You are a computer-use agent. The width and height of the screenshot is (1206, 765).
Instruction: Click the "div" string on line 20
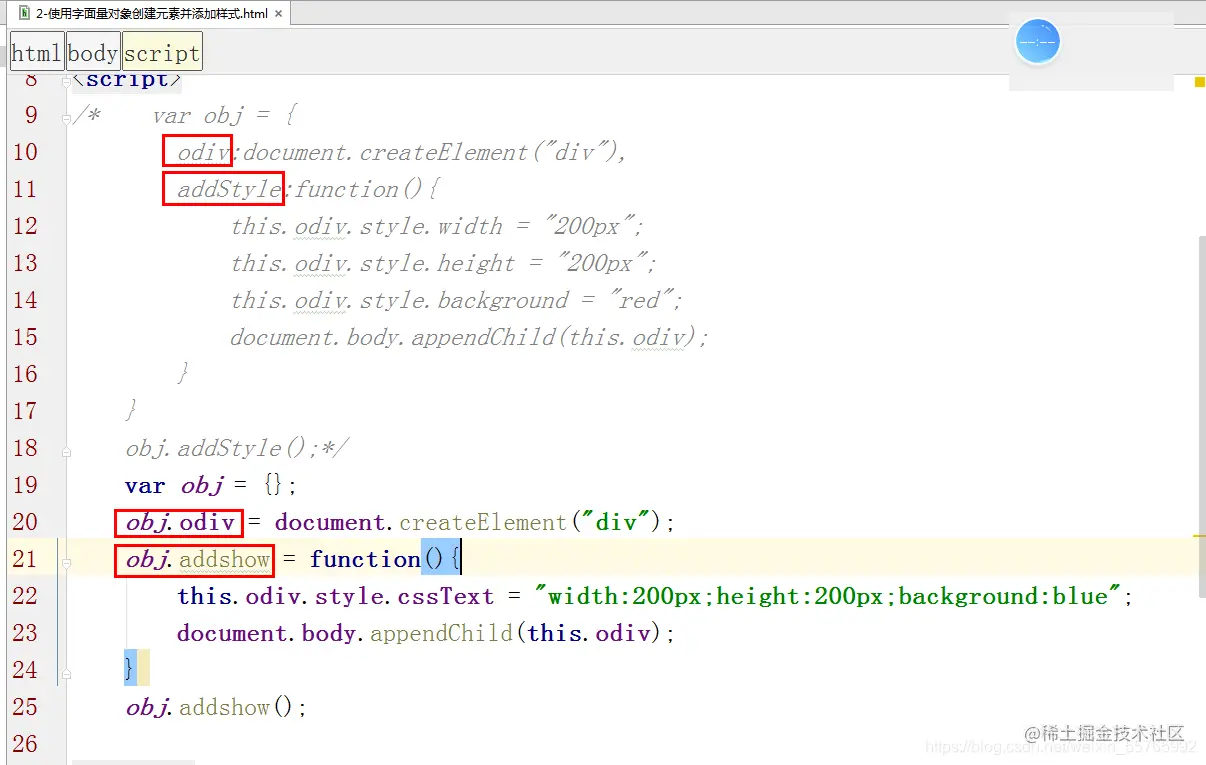point(616,523)
